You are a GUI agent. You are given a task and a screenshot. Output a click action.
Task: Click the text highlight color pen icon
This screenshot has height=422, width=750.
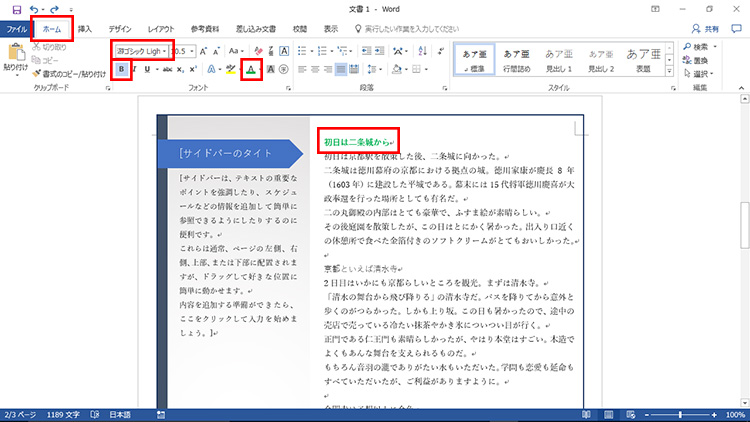230,70
